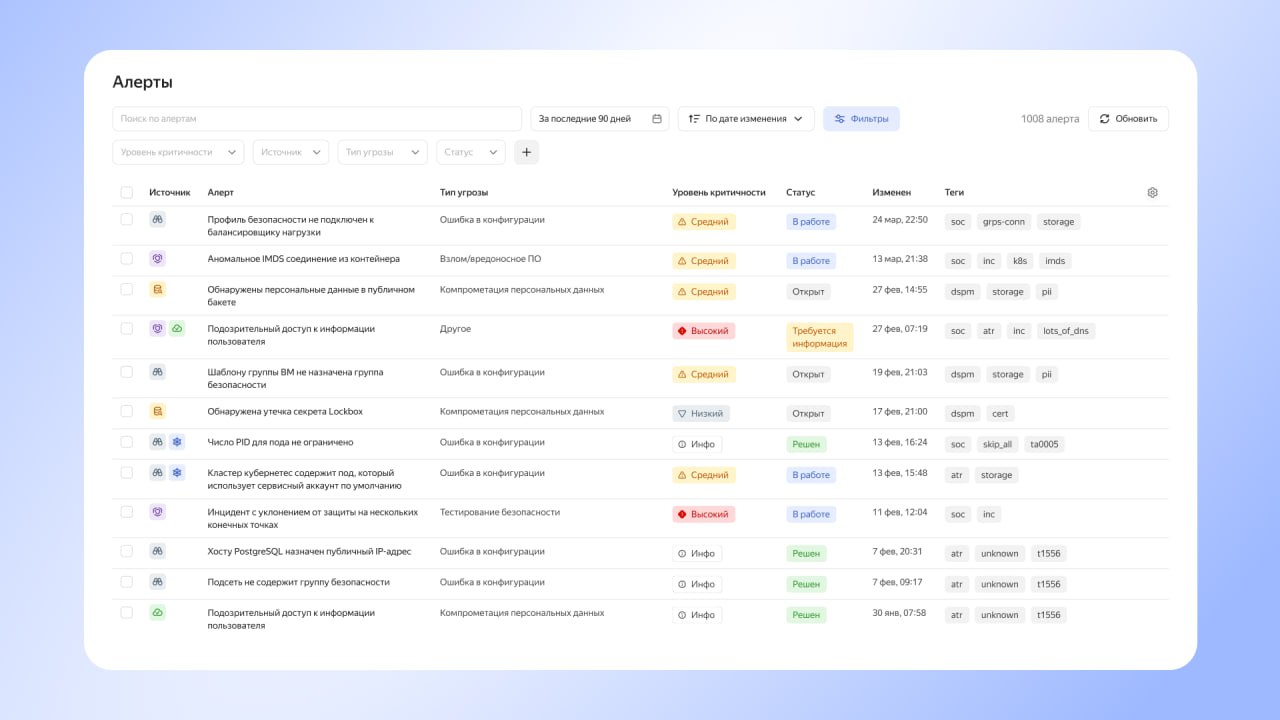
Task: Click Статус column header
Action: [801, 192]
